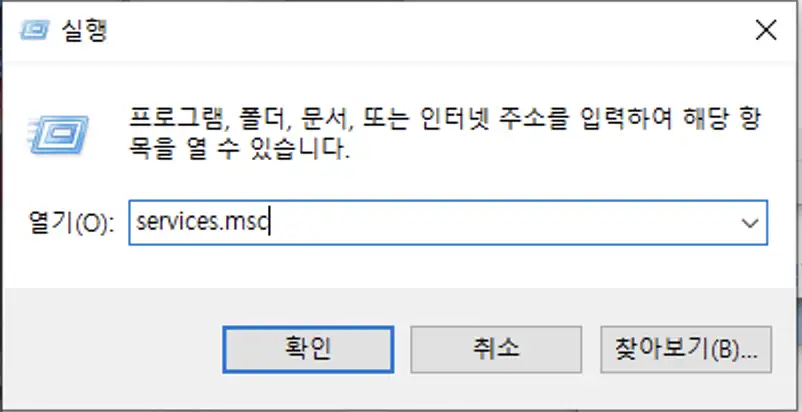
Task: Click the large Run icon beside the description
Action: [x=58, y=135]
